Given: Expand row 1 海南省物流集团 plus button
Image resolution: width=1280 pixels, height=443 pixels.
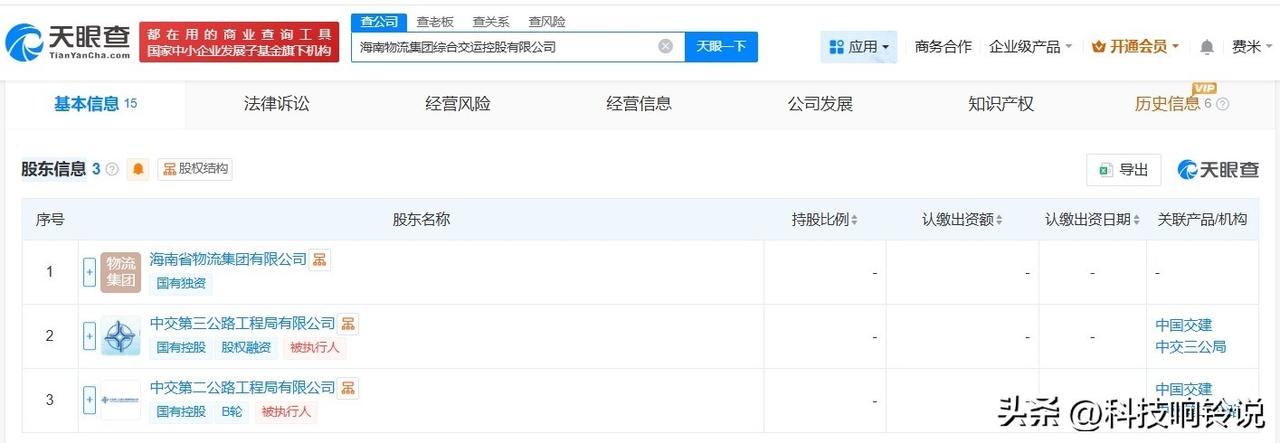Looking at the screenshot, I should [x=89, y=272].
